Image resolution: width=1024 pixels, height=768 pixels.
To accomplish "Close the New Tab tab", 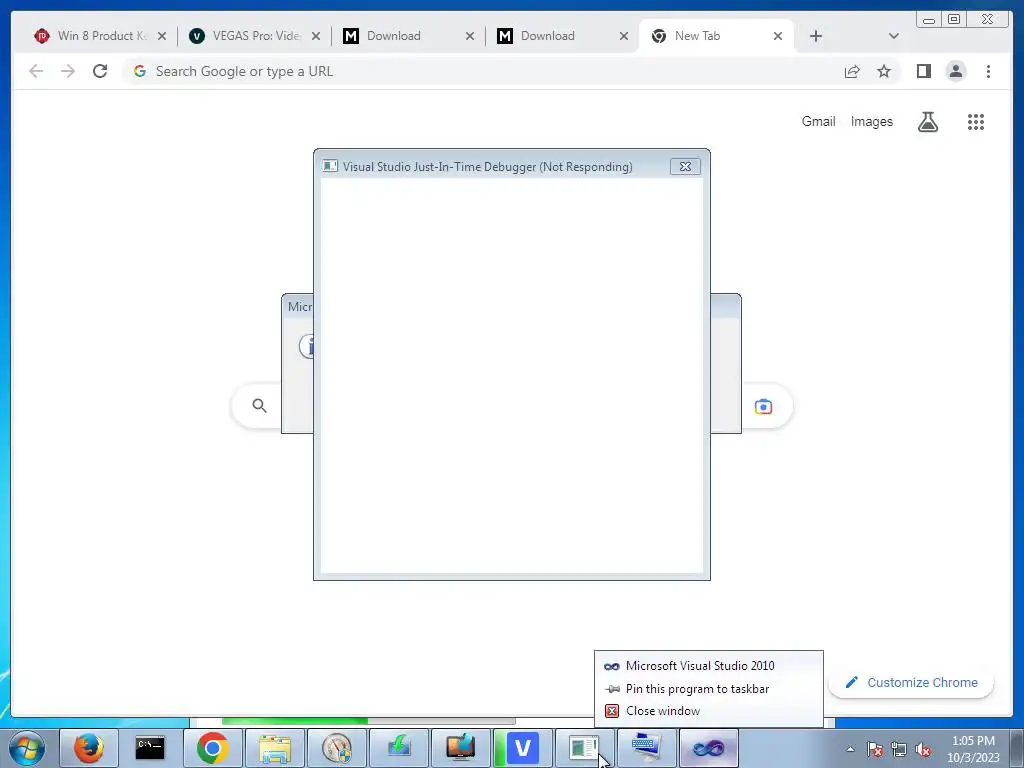I will (x=778, y=36).
